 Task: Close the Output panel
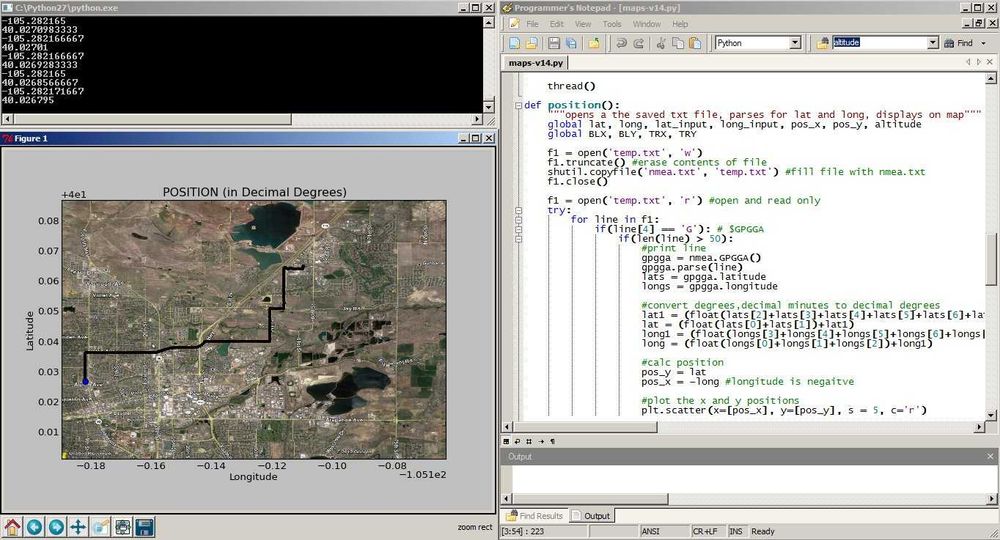click(991, 456)
